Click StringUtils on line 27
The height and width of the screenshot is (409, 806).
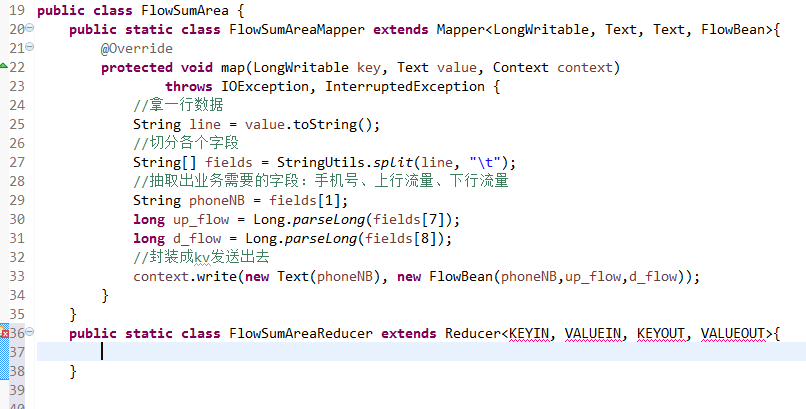(x=321, y=162)
